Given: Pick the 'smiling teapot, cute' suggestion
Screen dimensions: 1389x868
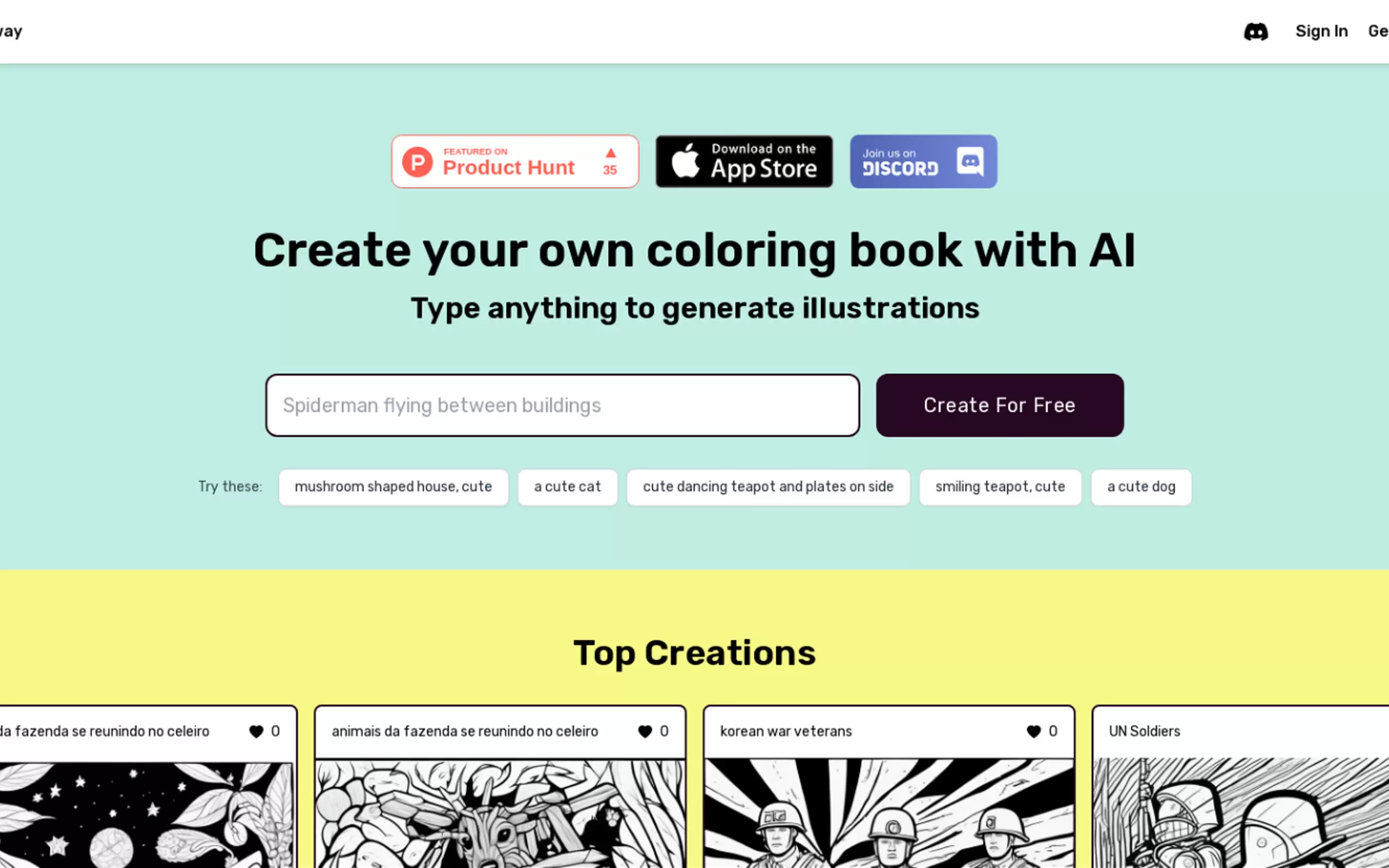Looking at the screenshot, I should coord(1000,487).
